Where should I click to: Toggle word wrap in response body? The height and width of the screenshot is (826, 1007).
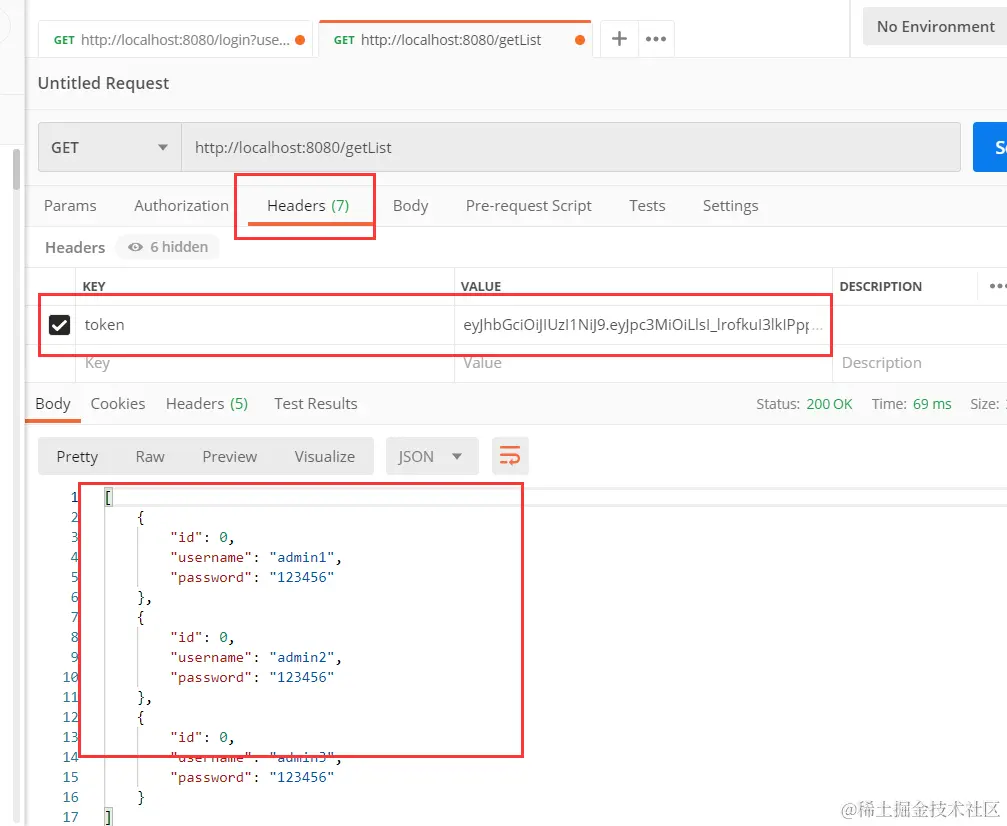pyautogui.click(x=510, y=456)
